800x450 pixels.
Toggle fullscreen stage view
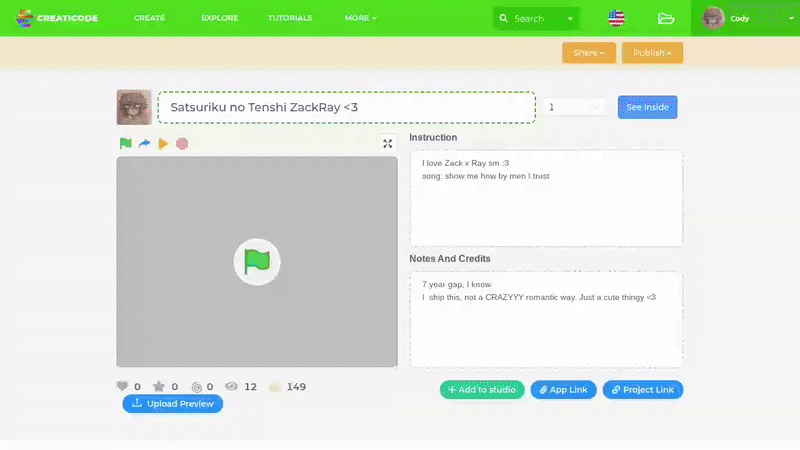click(x=388, y=144)
